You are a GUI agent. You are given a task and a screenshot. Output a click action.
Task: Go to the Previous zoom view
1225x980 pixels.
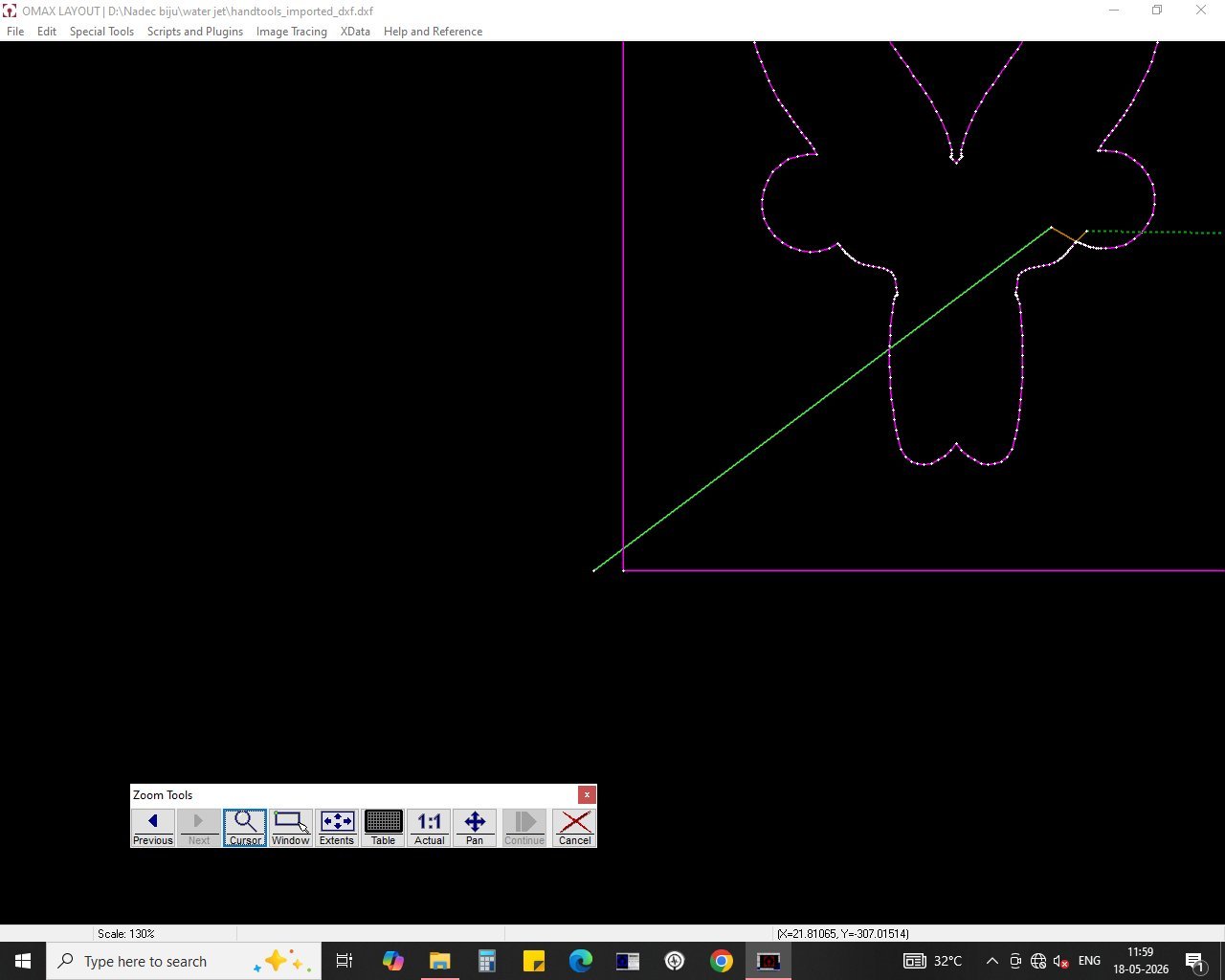153,828
